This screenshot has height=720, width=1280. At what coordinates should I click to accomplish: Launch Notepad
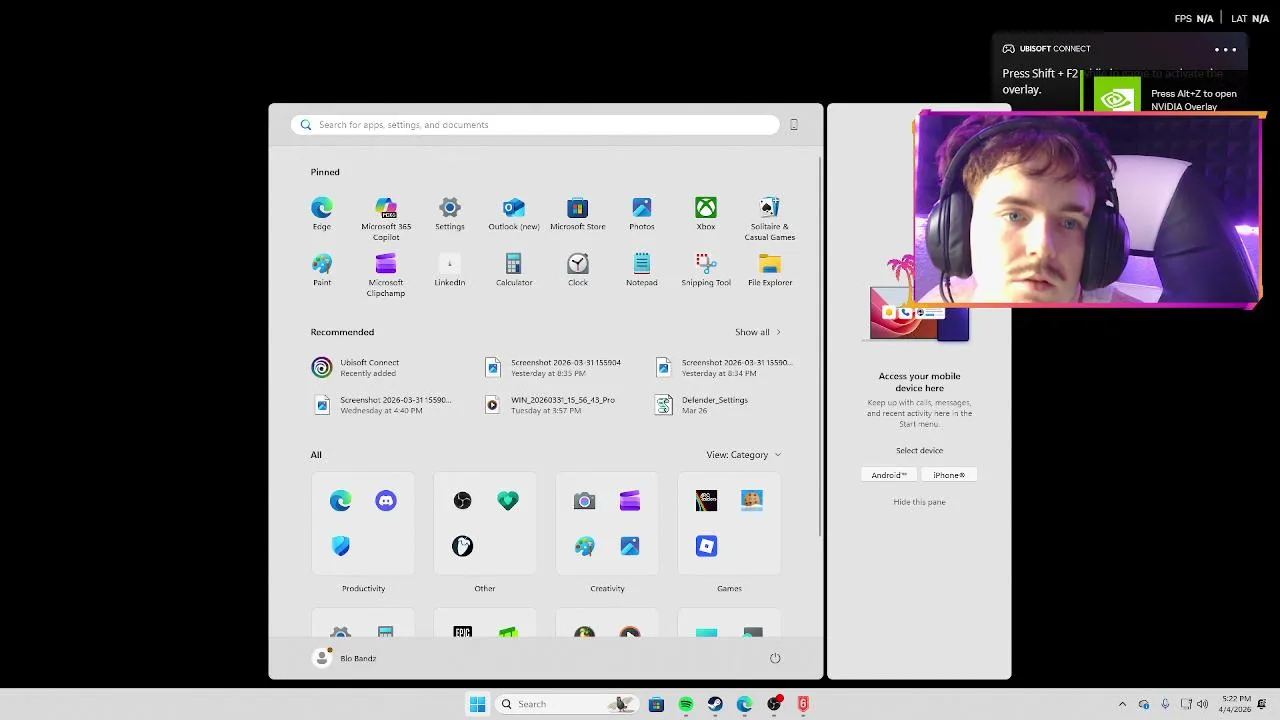tap(642, 269)
